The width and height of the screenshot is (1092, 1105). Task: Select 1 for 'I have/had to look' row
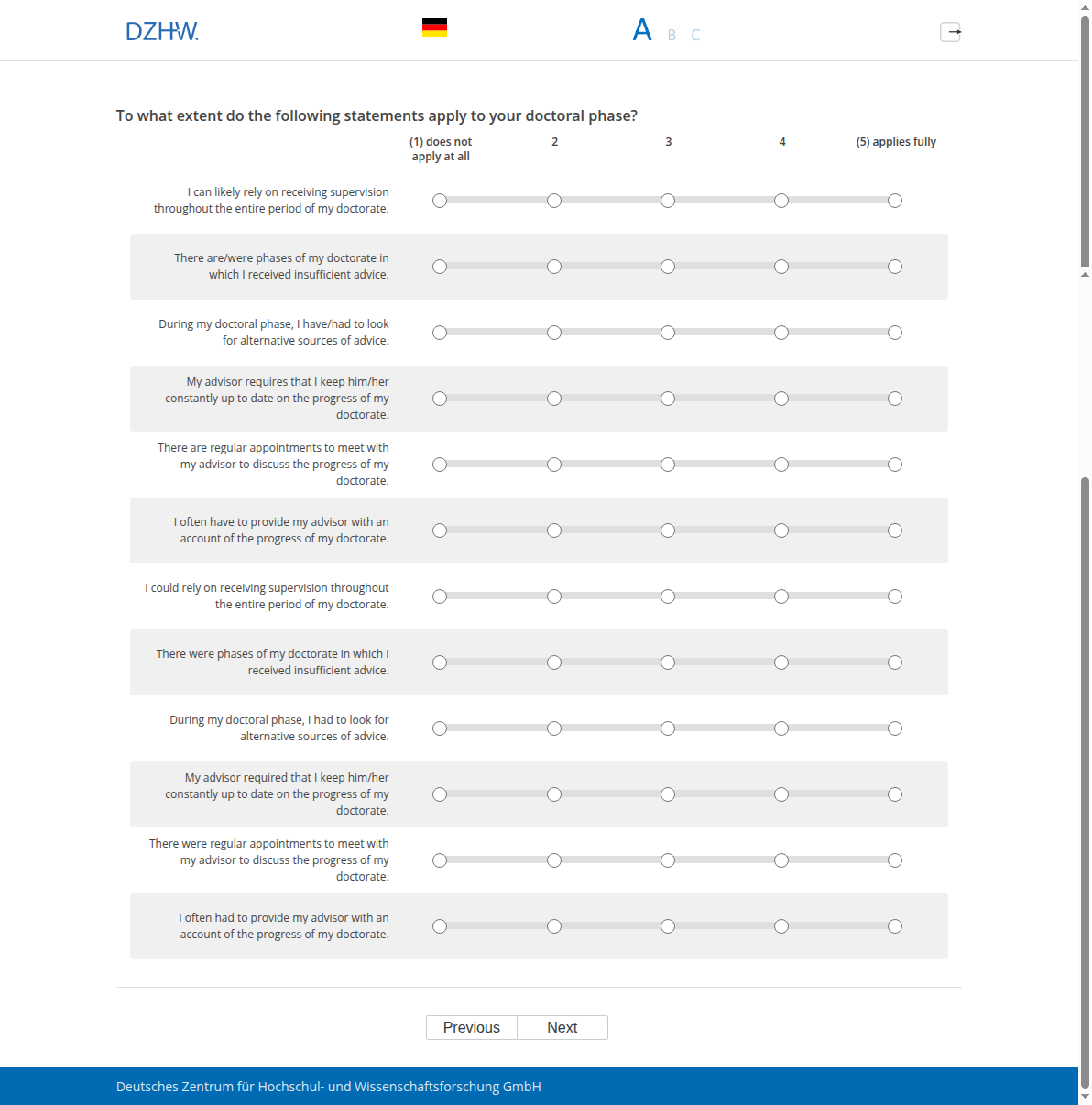(440, 333)
